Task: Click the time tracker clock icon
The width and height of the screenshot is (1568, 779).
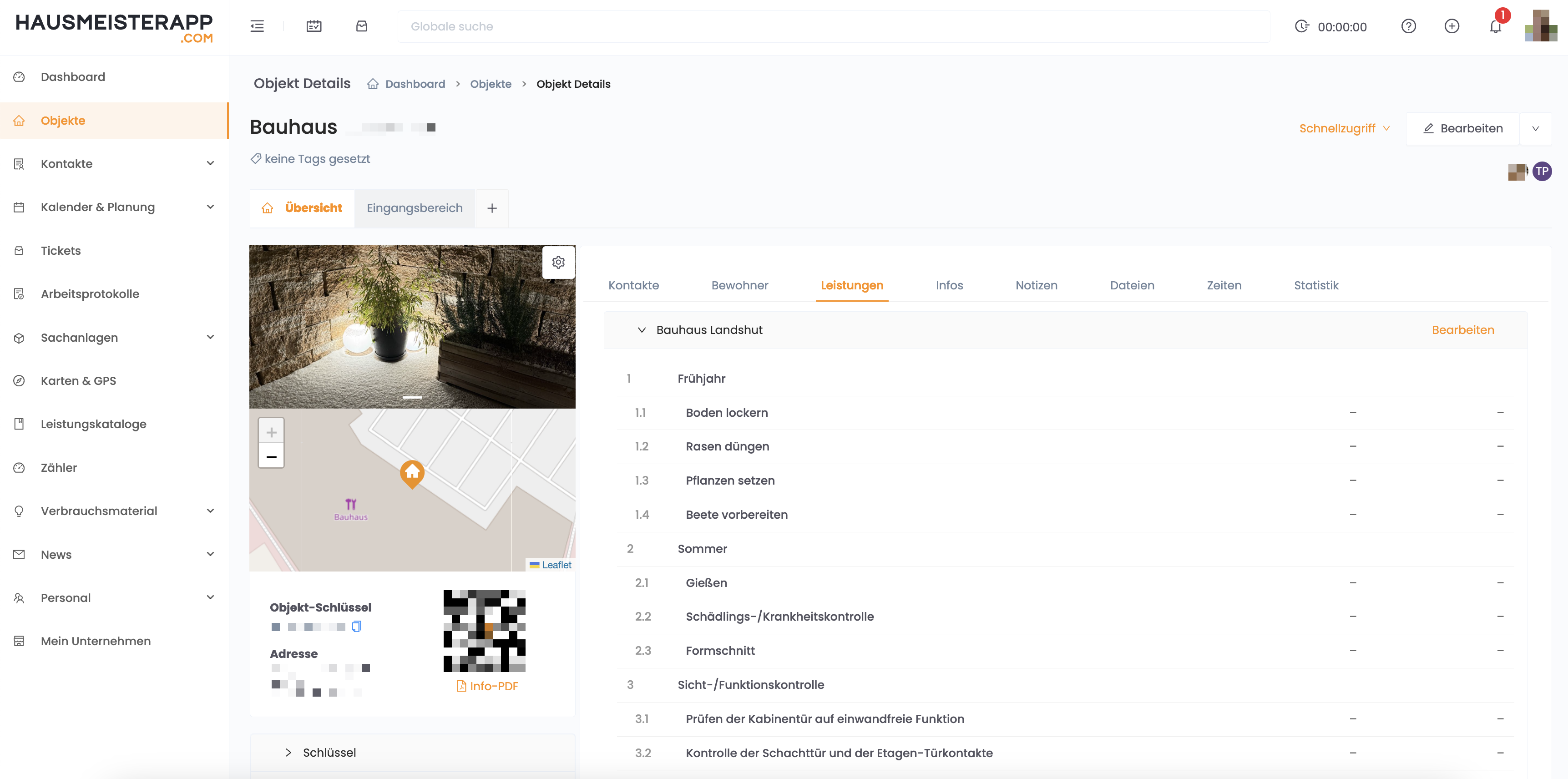Action: pos(1301,26)
